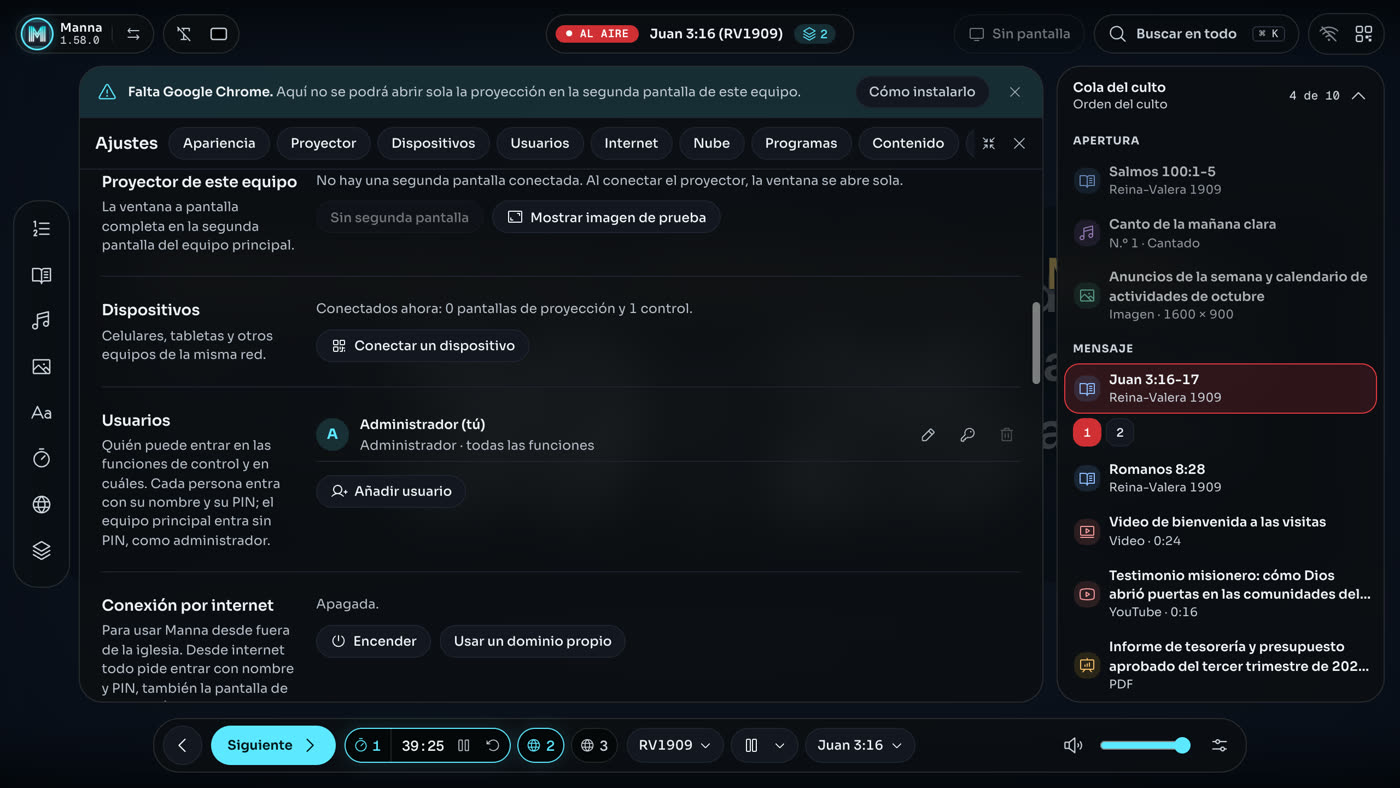Click the clear-text icon in top toolbar
Screen dimensions: 1400x788
click(x=184, y=34)
